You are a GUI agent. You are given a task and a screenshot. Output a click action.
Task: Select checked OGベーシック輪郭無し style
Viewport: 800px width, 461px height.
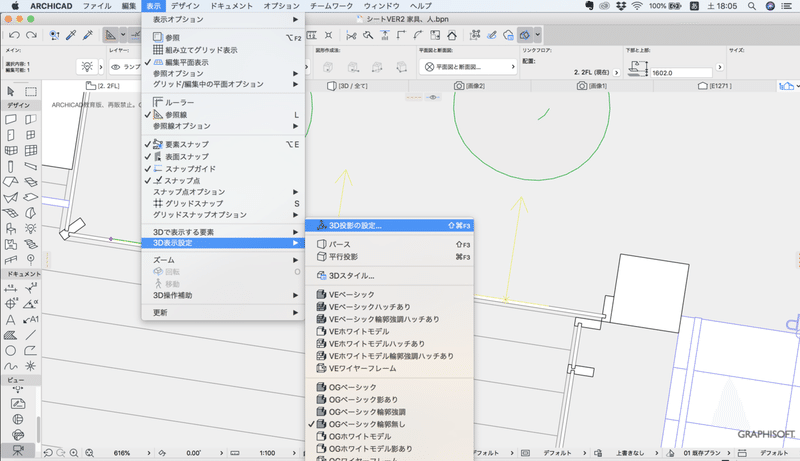pos(389,424)
